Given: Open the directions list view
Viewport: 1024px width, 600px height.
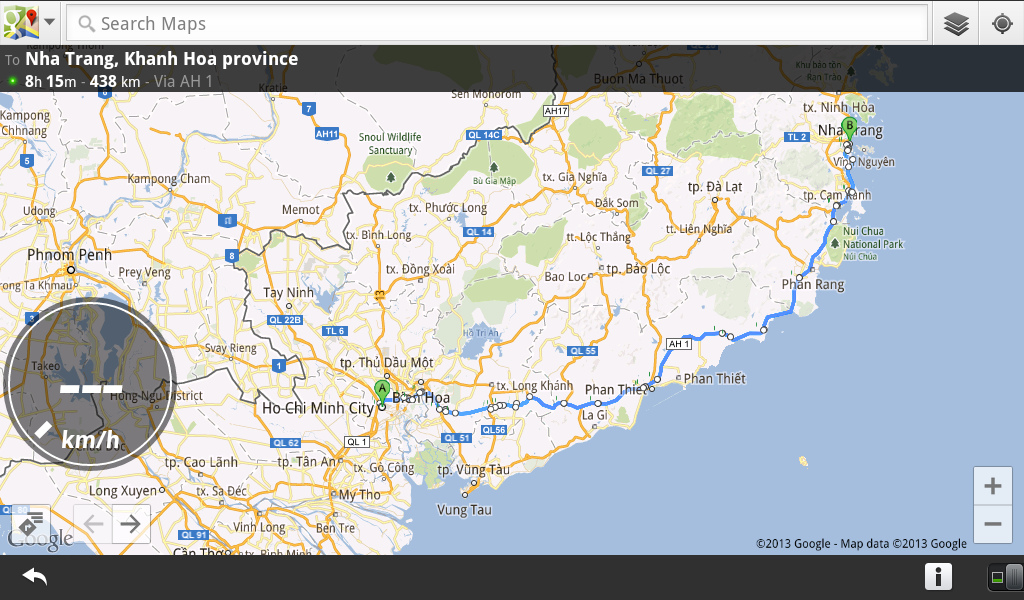Looking at the screenshot, I should click(31, 523).
